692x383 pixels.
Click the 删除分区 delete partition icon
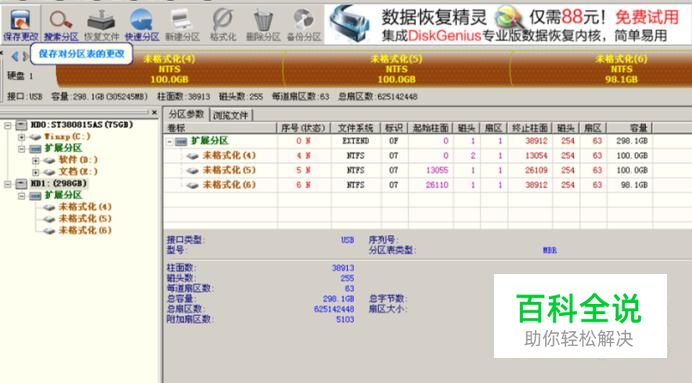point(263,24)
